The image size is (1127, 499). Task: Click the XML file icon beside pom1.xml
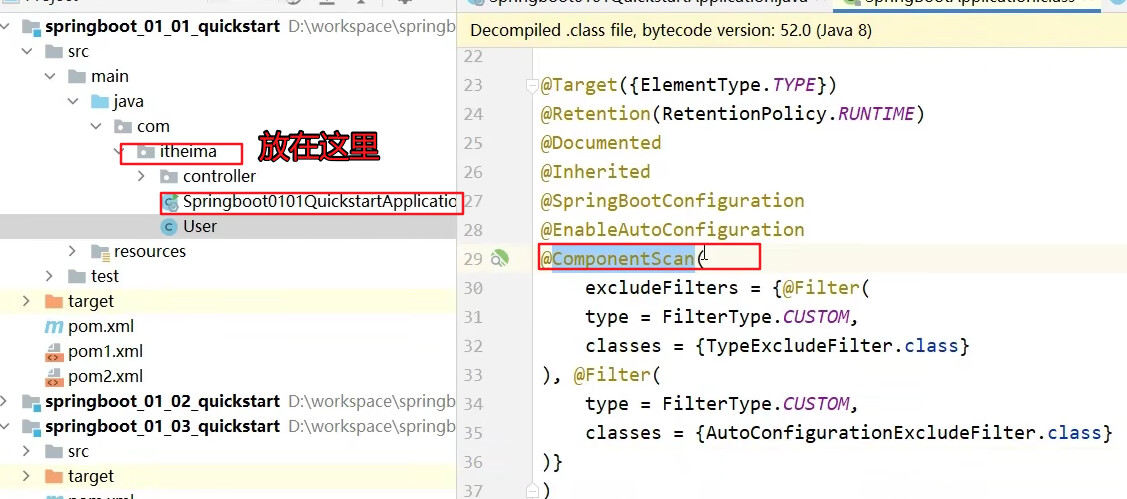[54, 352]
